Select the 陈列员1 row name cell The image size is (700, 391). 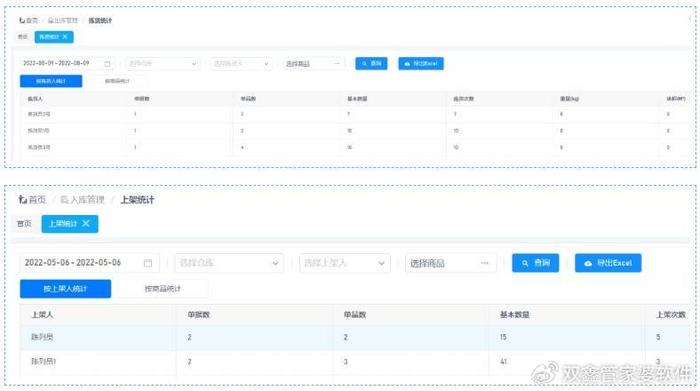44,361
